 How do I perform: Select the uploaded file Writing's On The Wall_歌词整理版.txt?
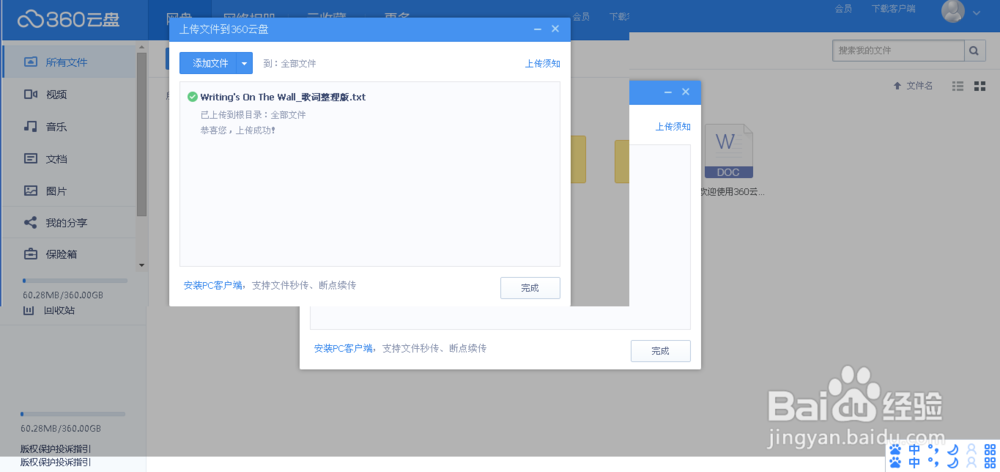pos(283,98)
